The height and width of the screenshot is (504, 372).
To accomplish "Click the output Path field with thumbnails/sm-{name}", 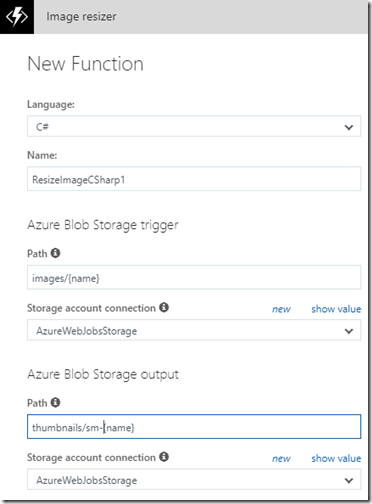I will pyautogui.click(x=194, y=427).
